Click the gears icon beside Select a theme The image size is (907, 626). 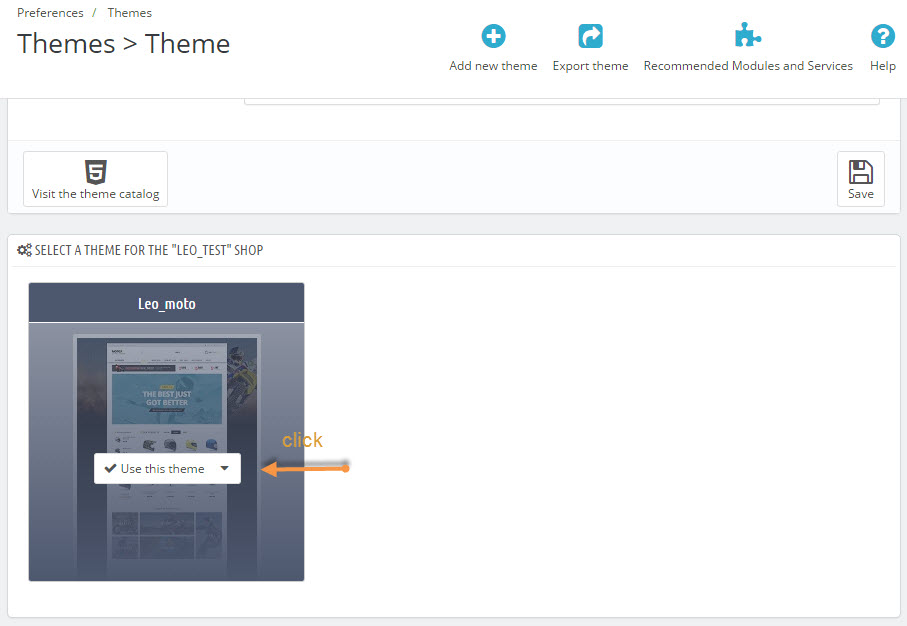[24, 250]
